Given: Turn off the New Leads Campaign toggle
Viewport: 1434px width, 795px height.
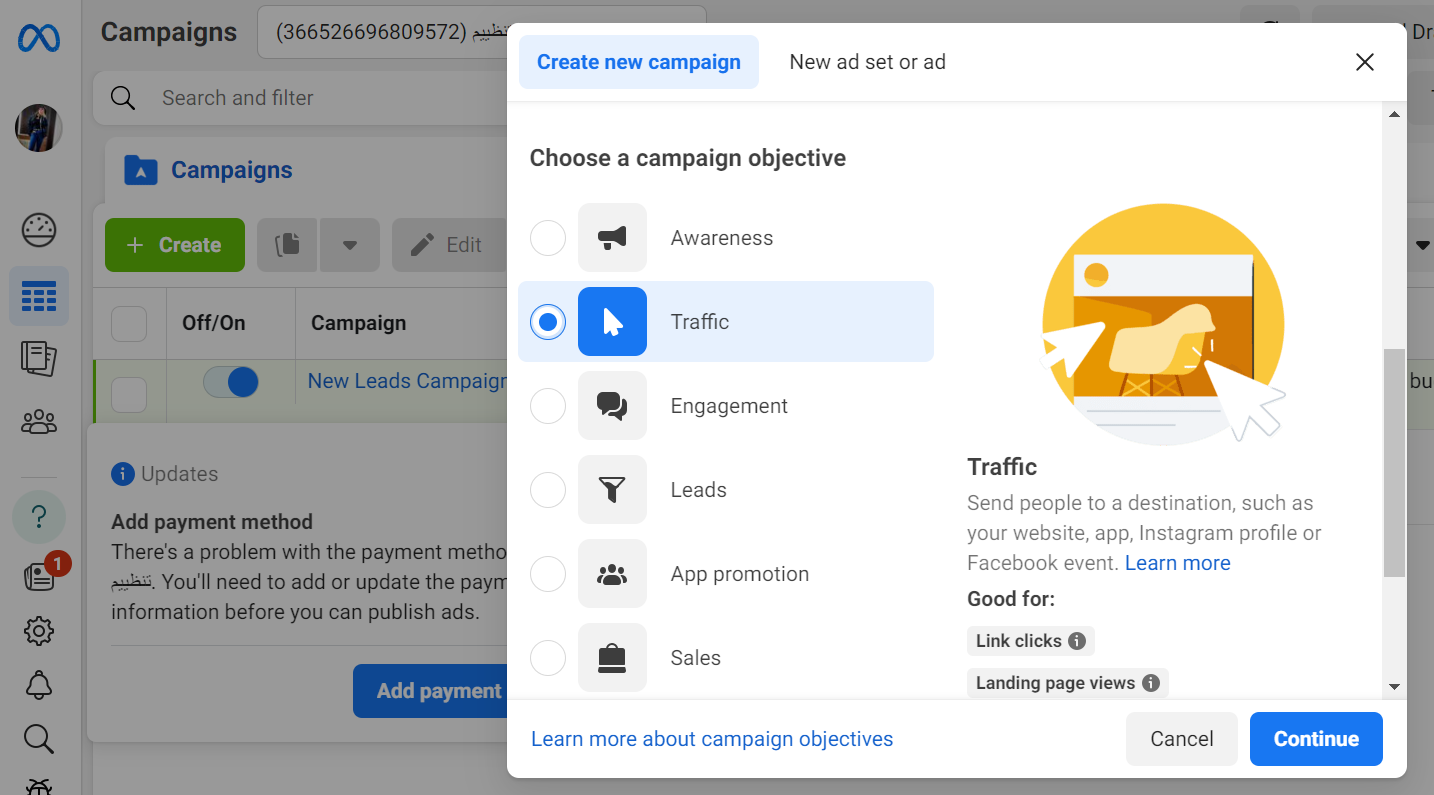Looking at the screenshot, I should pyautogui.click(x=229, y=381).
